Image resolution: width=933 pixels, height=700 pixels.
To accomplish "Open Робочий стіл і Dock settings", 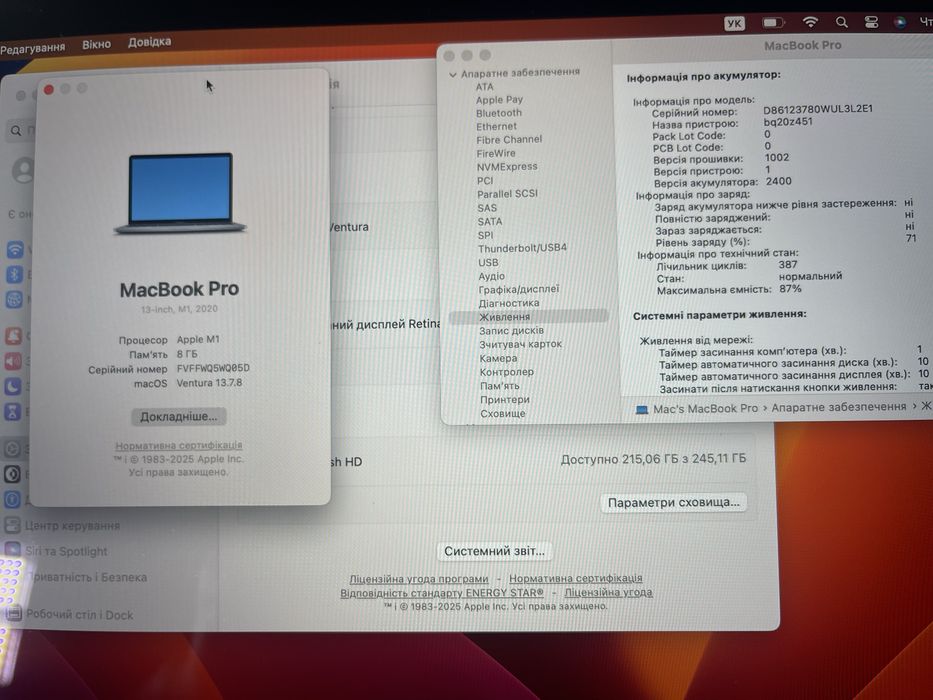I will [80, 615].
